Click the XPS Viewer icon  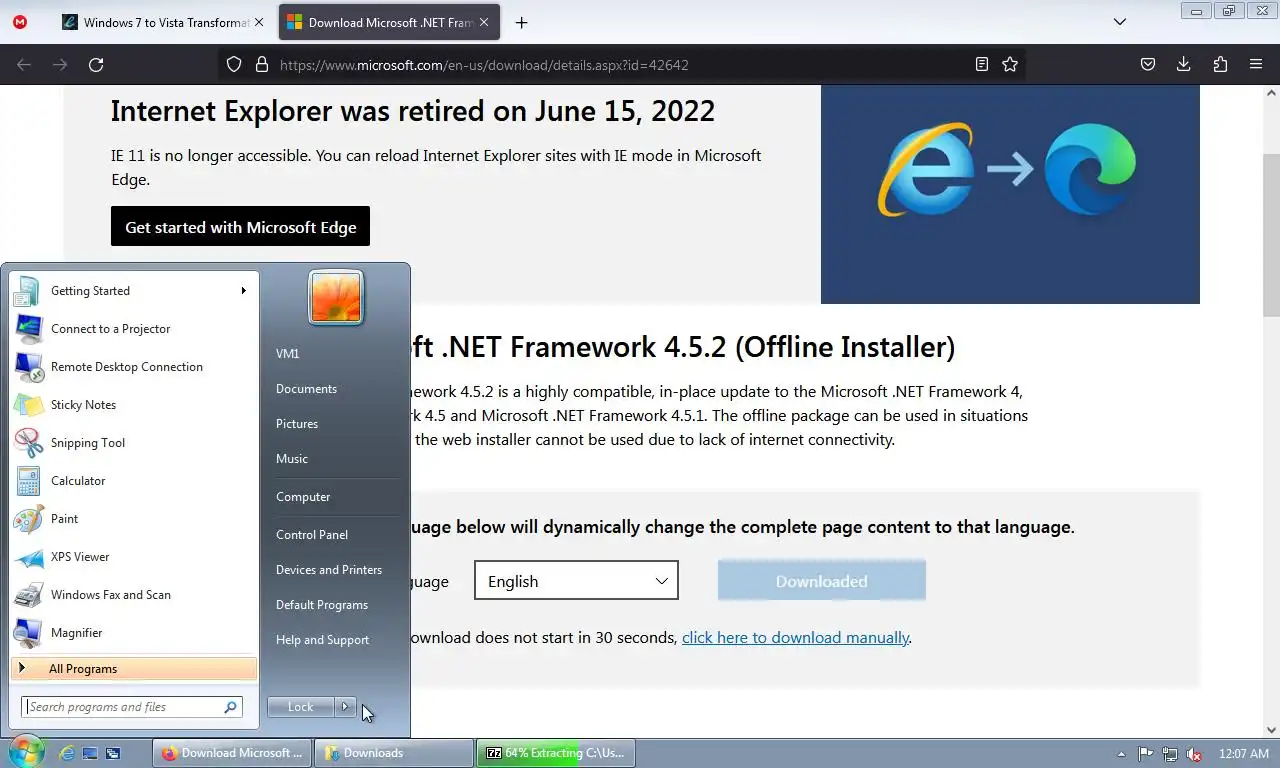coord(28,557)
